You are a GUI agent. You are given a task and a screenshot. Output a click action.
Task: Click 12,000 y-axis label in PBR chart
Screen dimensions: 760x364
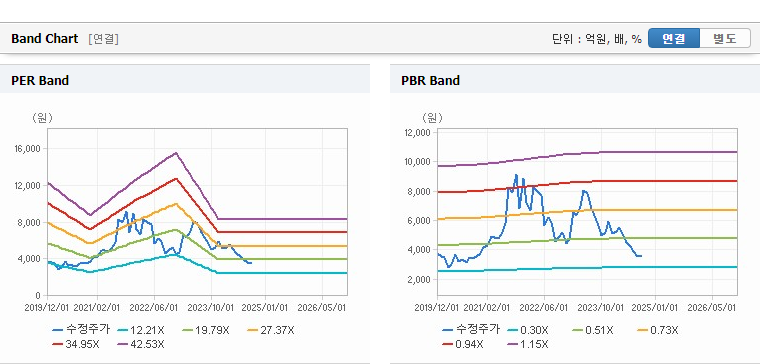tap(418, 132)
